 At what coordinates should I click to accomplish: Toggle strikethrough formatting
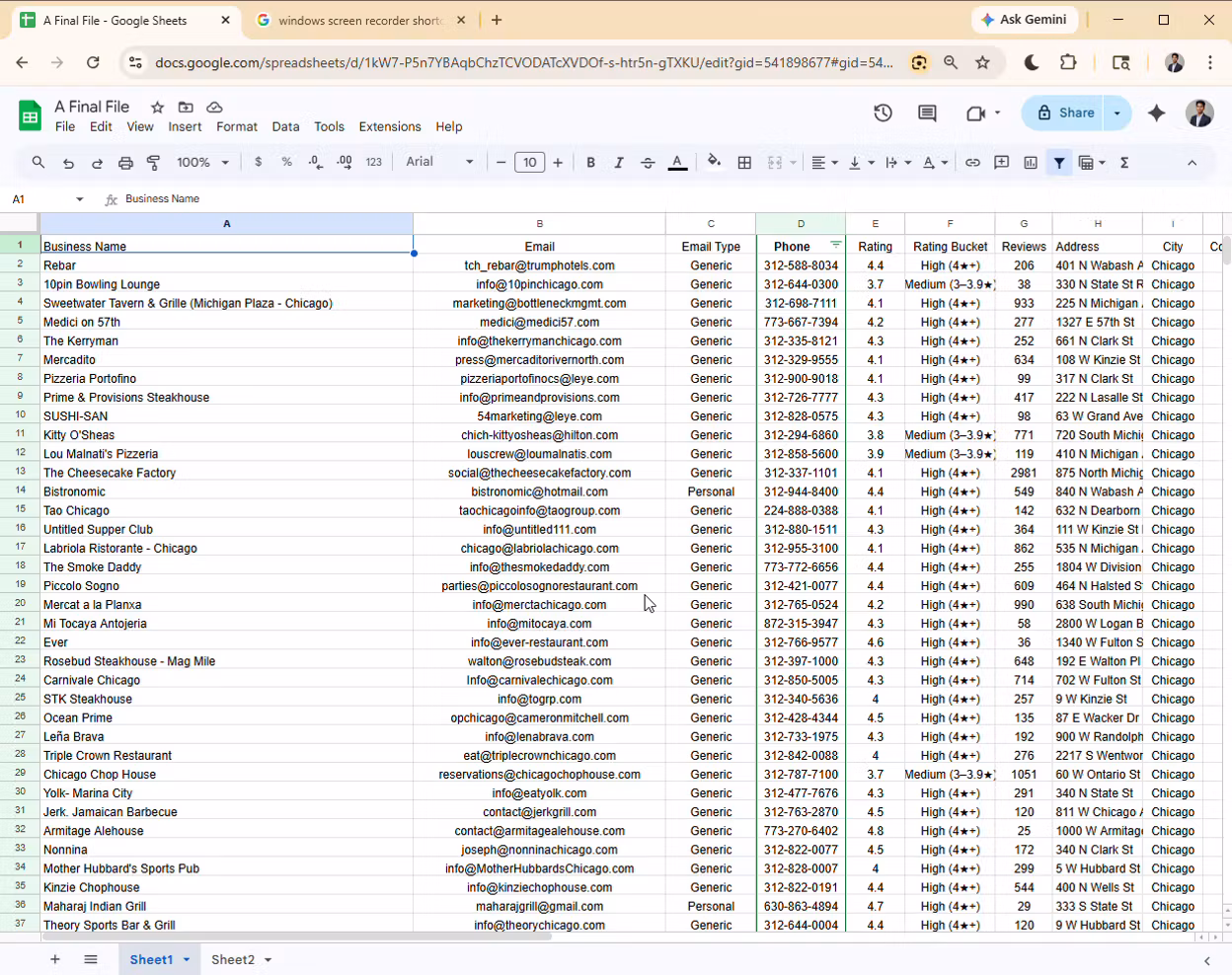pyautogui.click(x=648, y=163)
